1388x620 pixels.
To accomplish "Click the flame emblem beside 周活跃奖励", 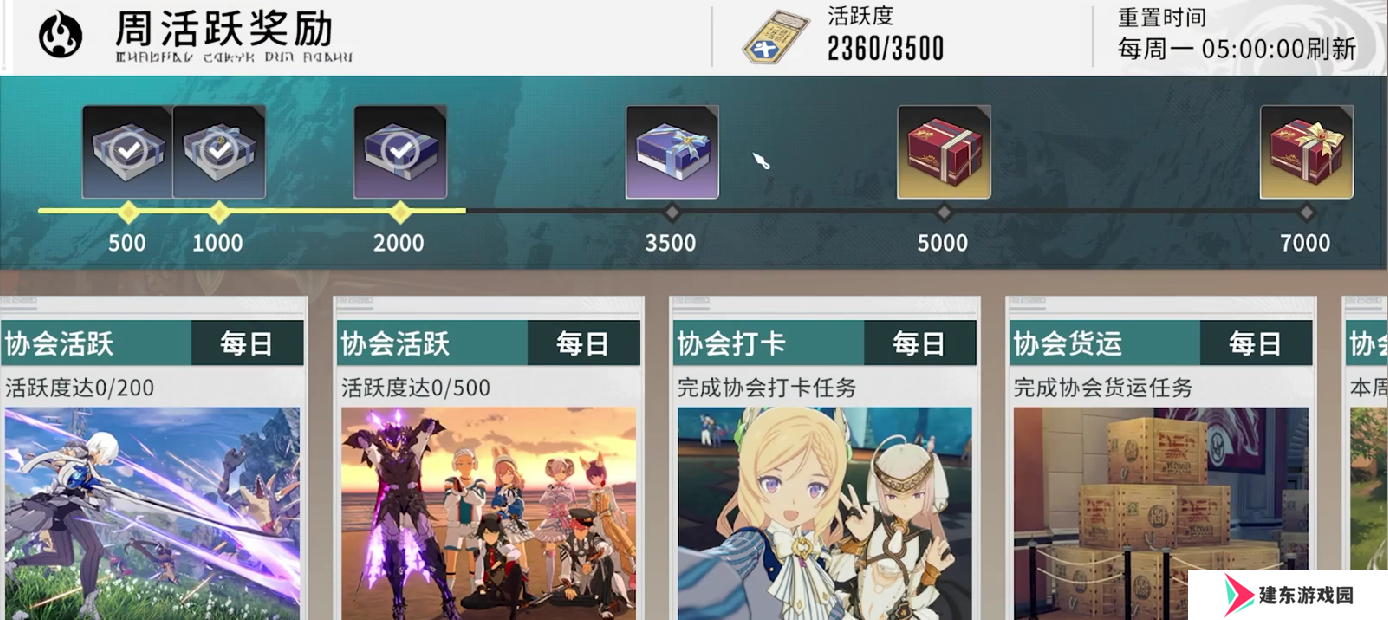I will (61, 36).
